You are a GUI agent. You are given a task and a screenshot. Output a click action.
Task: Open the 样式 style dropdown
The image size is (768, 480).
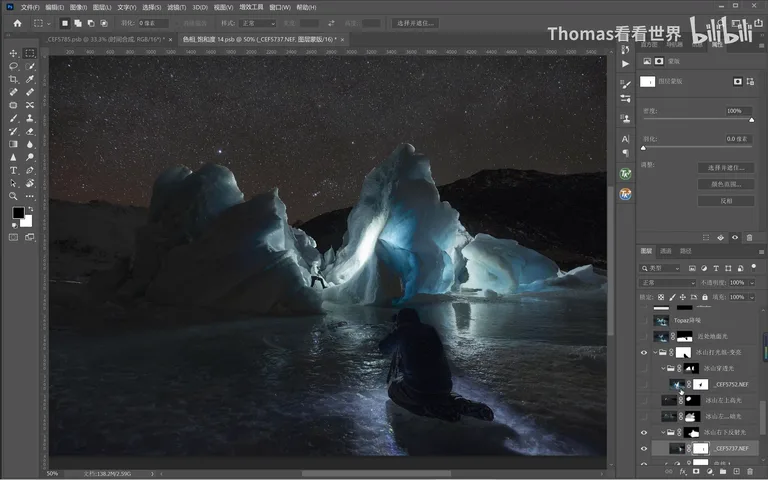258,23
